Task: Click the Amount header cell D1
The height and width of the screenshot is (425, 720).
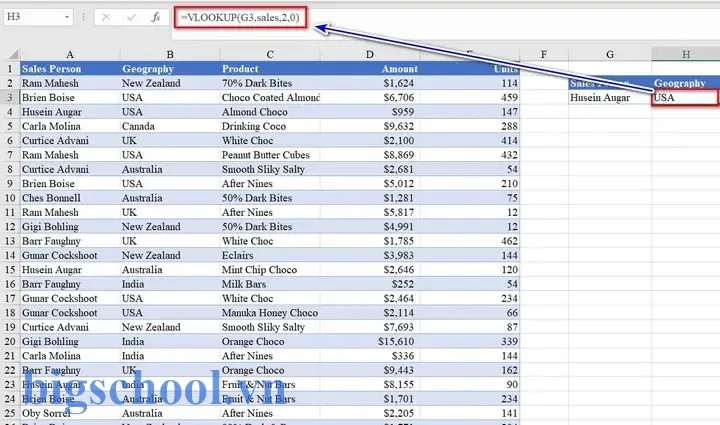Action: coord(370,69)
